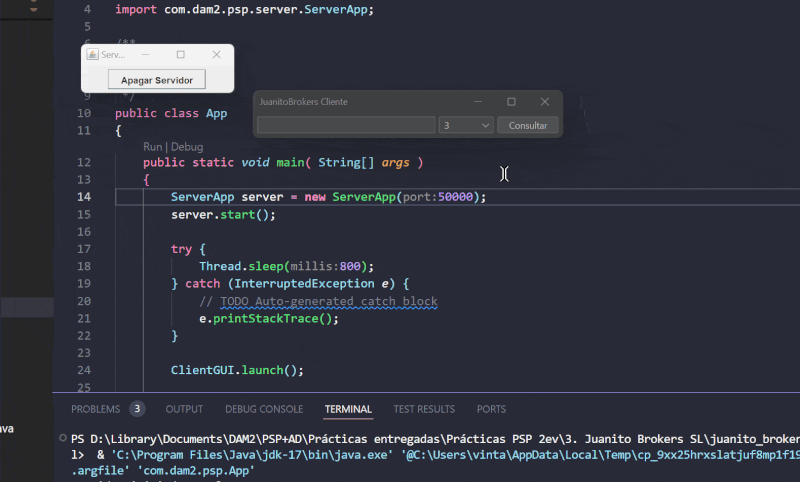This screenshot has height=482, width=800.
Task: Close the Server window
Action: pyautogui.click(x=216, y=55)
